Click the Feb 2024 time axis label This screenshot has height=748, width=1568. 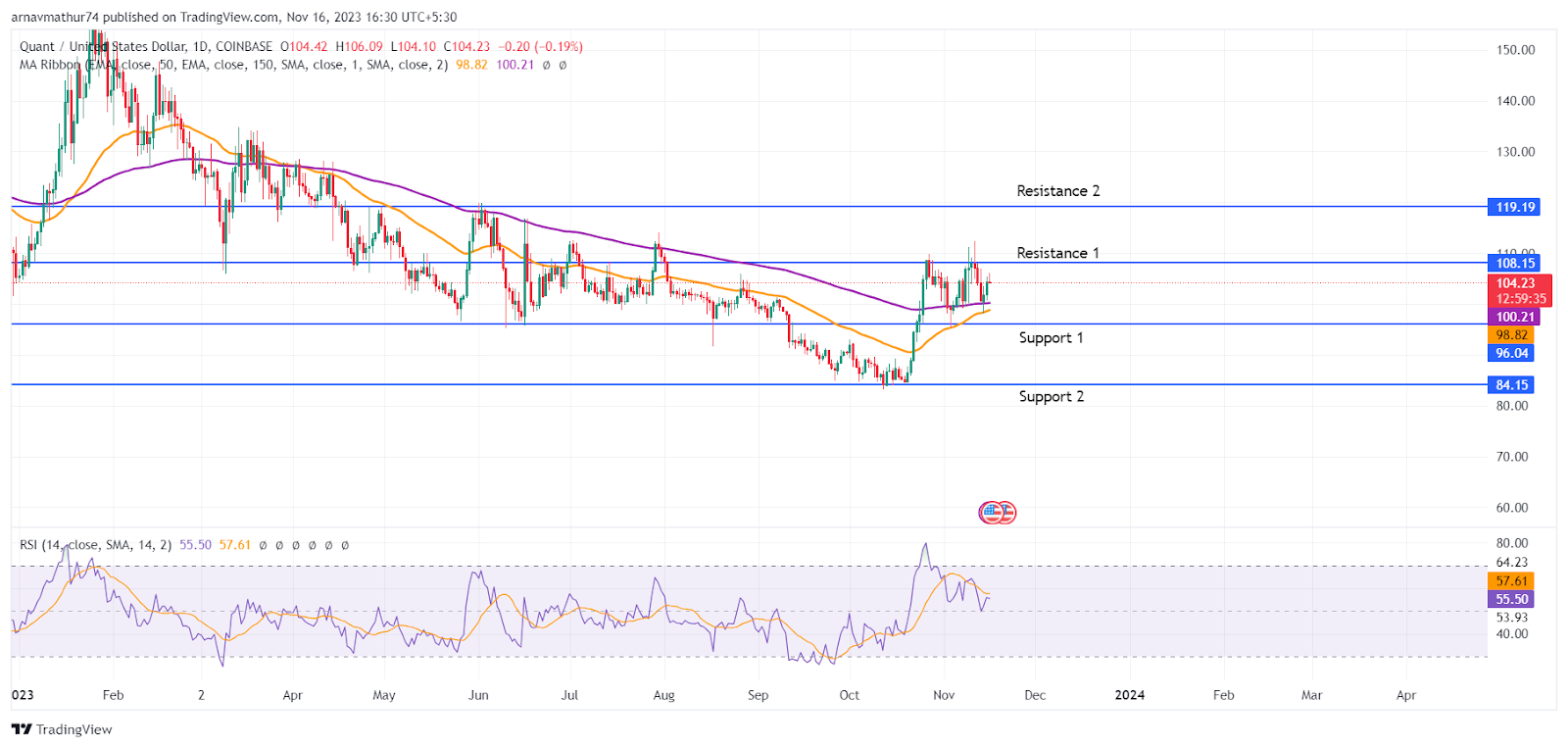(x=1224, y=695)
